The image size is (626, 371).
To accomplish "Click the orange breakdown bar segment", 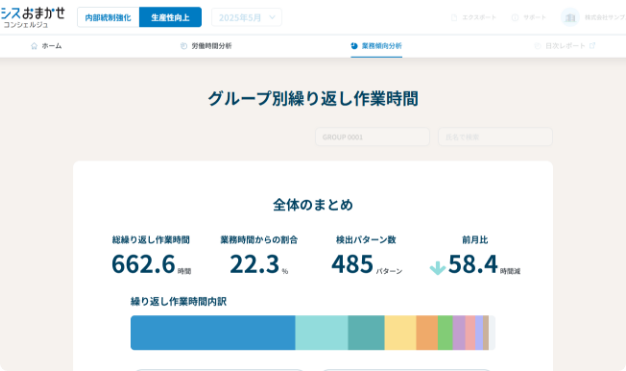I will [427, 333].
